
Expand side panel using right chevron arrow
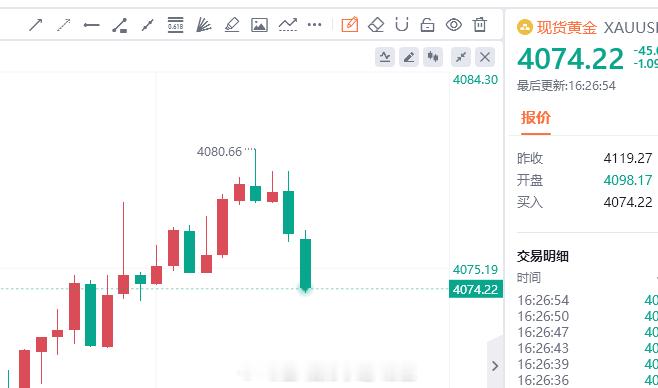495,366
